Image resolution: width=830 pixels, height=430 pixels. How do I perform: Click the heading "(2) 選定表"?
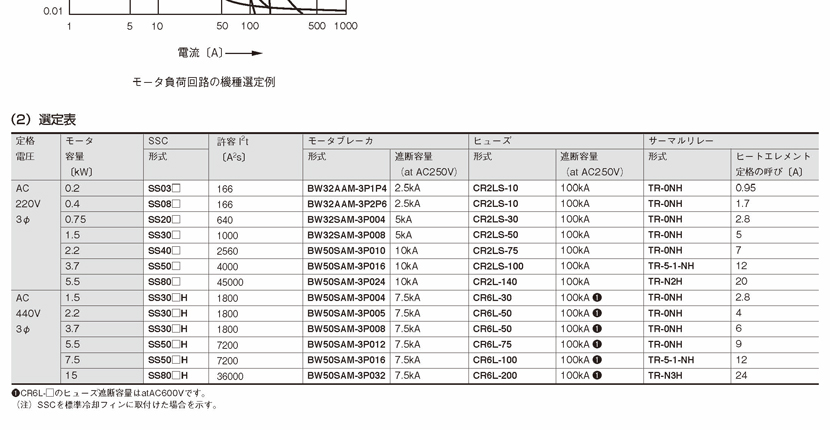43,120
